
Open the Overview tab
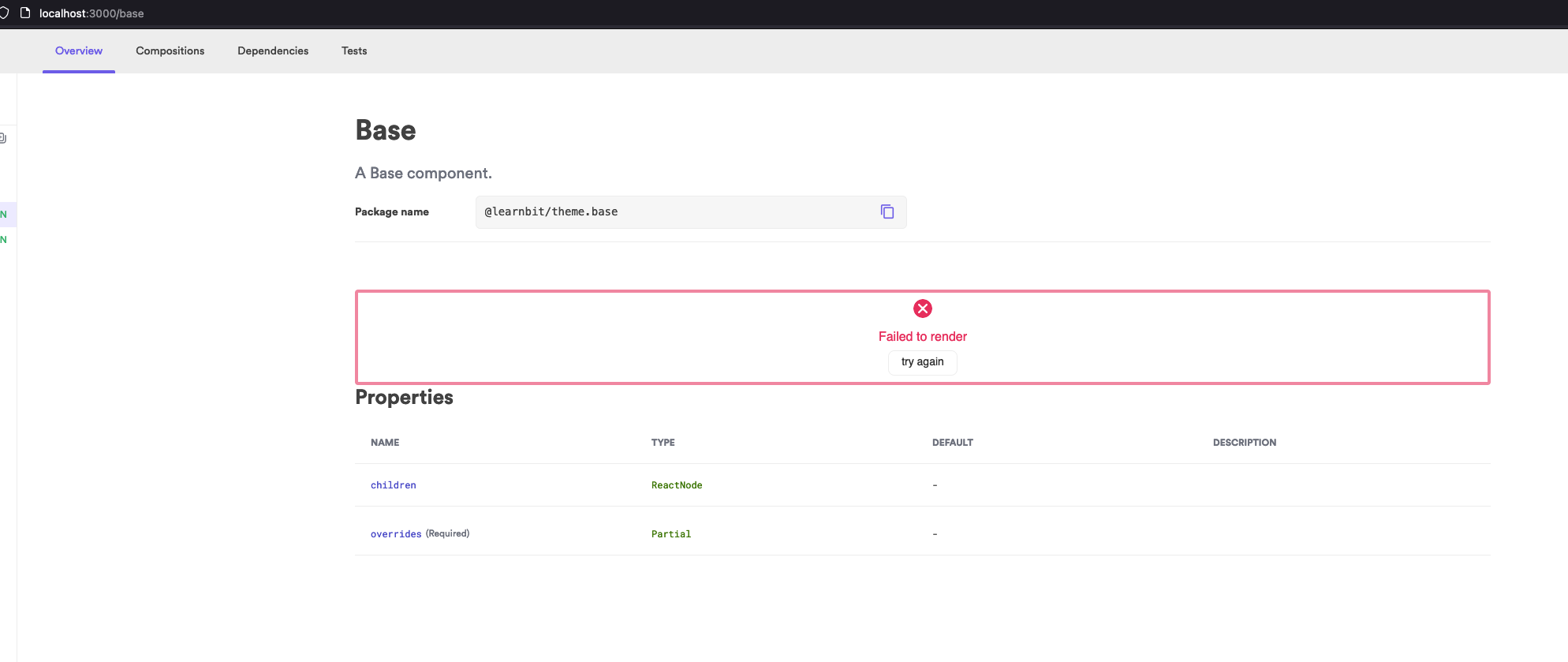(x=79, y=50)
